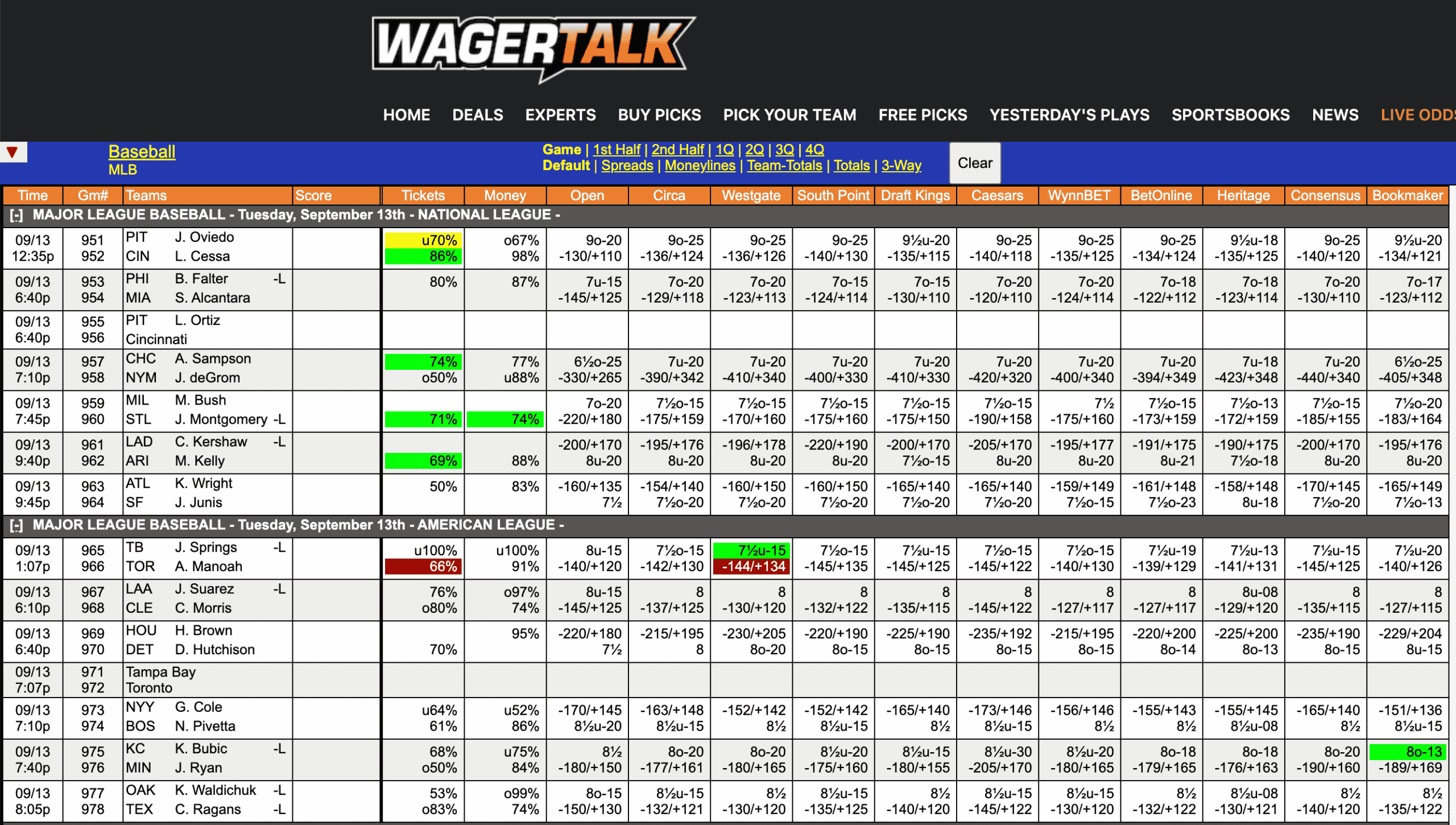The height and width of the screenshot is (825, 1456).
Task: Click the Consensus column header
Action: click(1325, 196)
